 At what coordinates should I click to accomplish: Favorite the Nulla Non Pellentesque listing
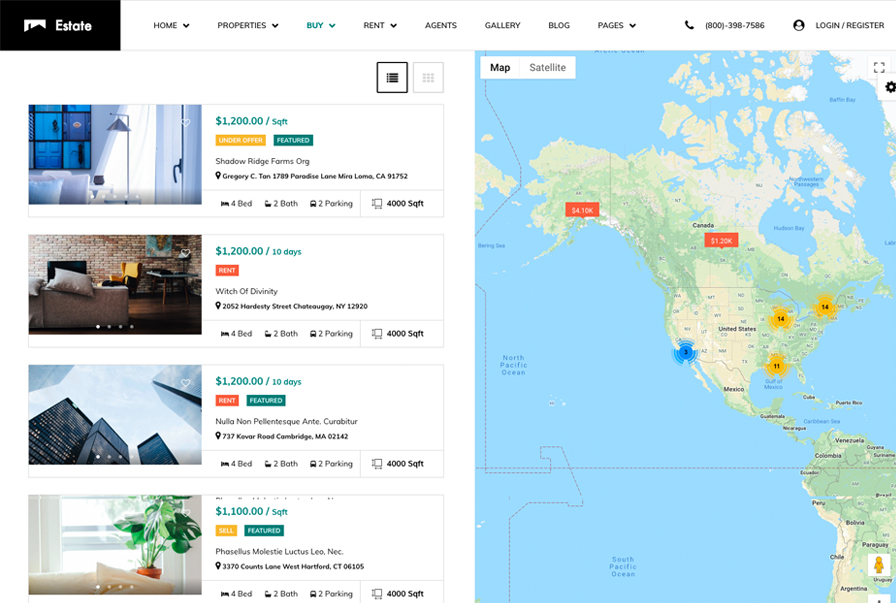[186, 383]
